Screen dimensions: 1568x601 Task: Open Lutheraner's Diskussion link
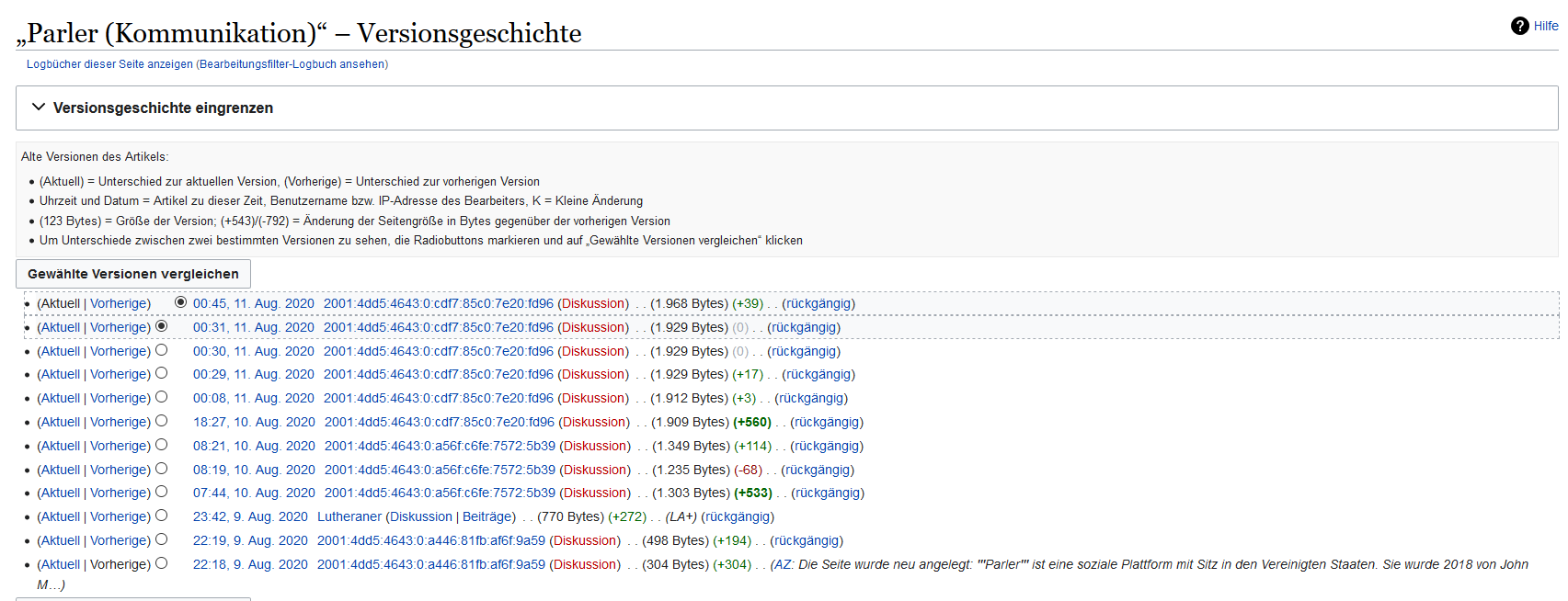pos(421,517)
